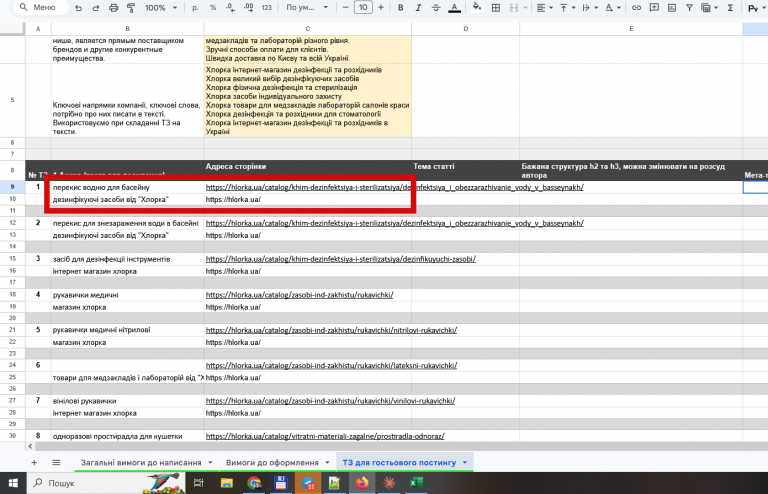Viewport: 768px width, 494px height.
Task: Click the Create filter funnel icon
Action: [689, 8]
